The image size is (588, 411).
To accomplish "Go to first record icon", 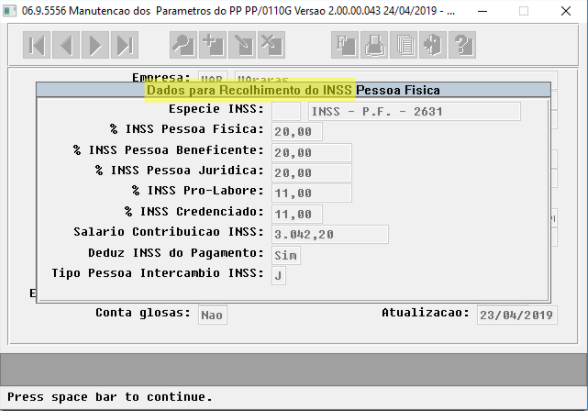I will coord(36,45).
